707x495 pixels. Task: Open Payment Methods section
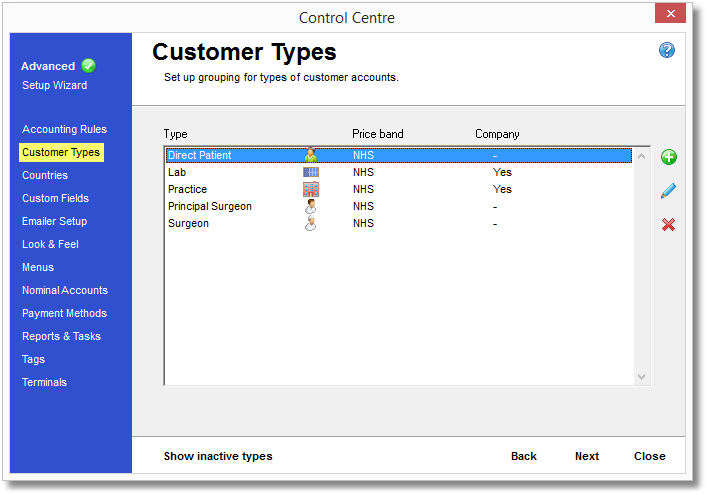pyautogui.click(x=64, y=313)
